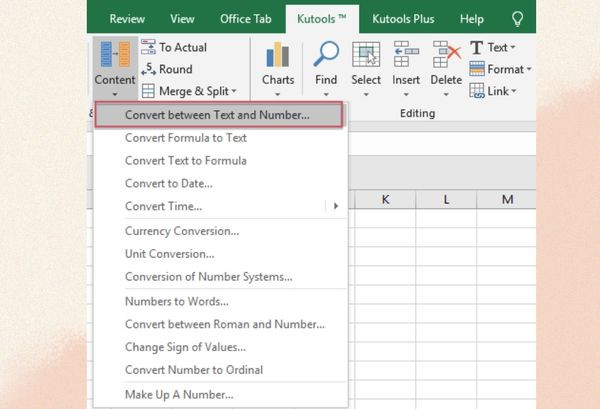Click the Format stripes icon
Screen dimensions: 600x409
(x=477, y=69)
